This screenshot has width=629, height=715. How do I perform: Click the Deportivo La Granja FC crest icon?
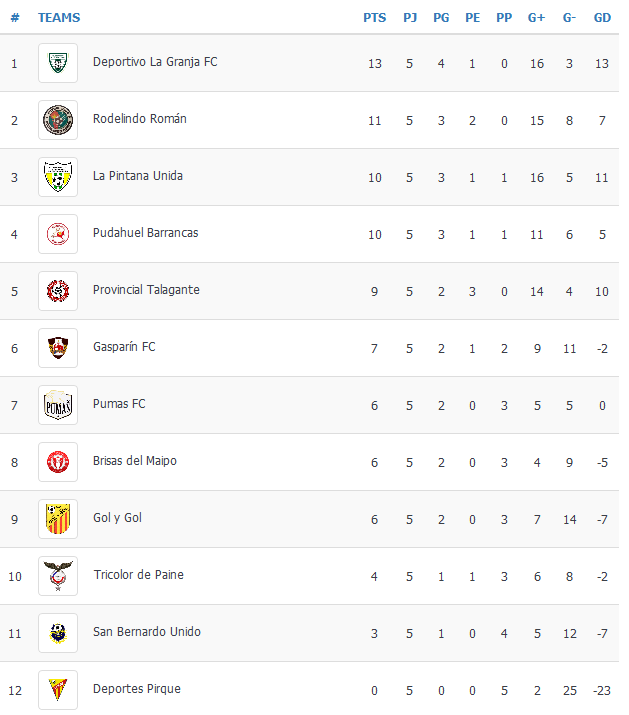(58, 63)
